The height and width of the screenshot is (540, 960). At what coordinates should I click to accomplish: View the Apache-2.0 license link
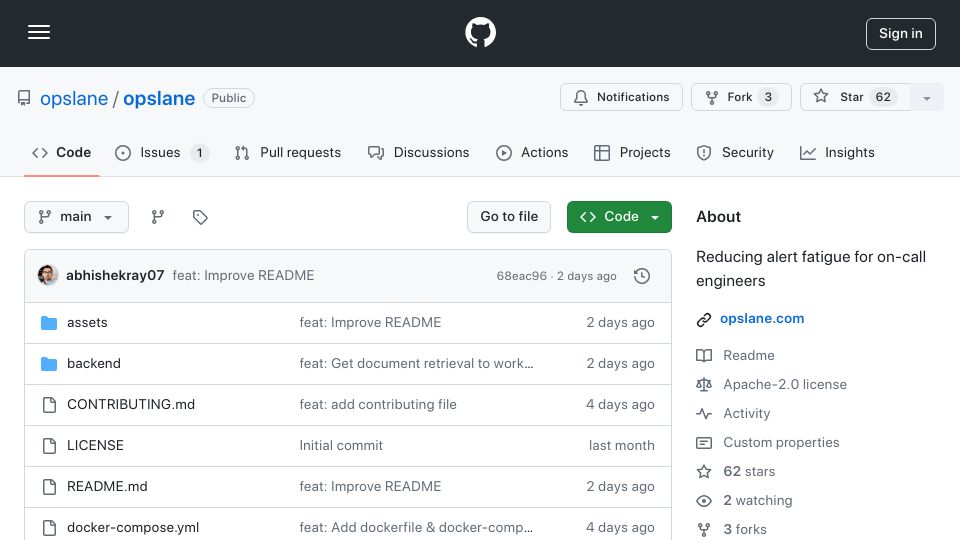point(785,384)
